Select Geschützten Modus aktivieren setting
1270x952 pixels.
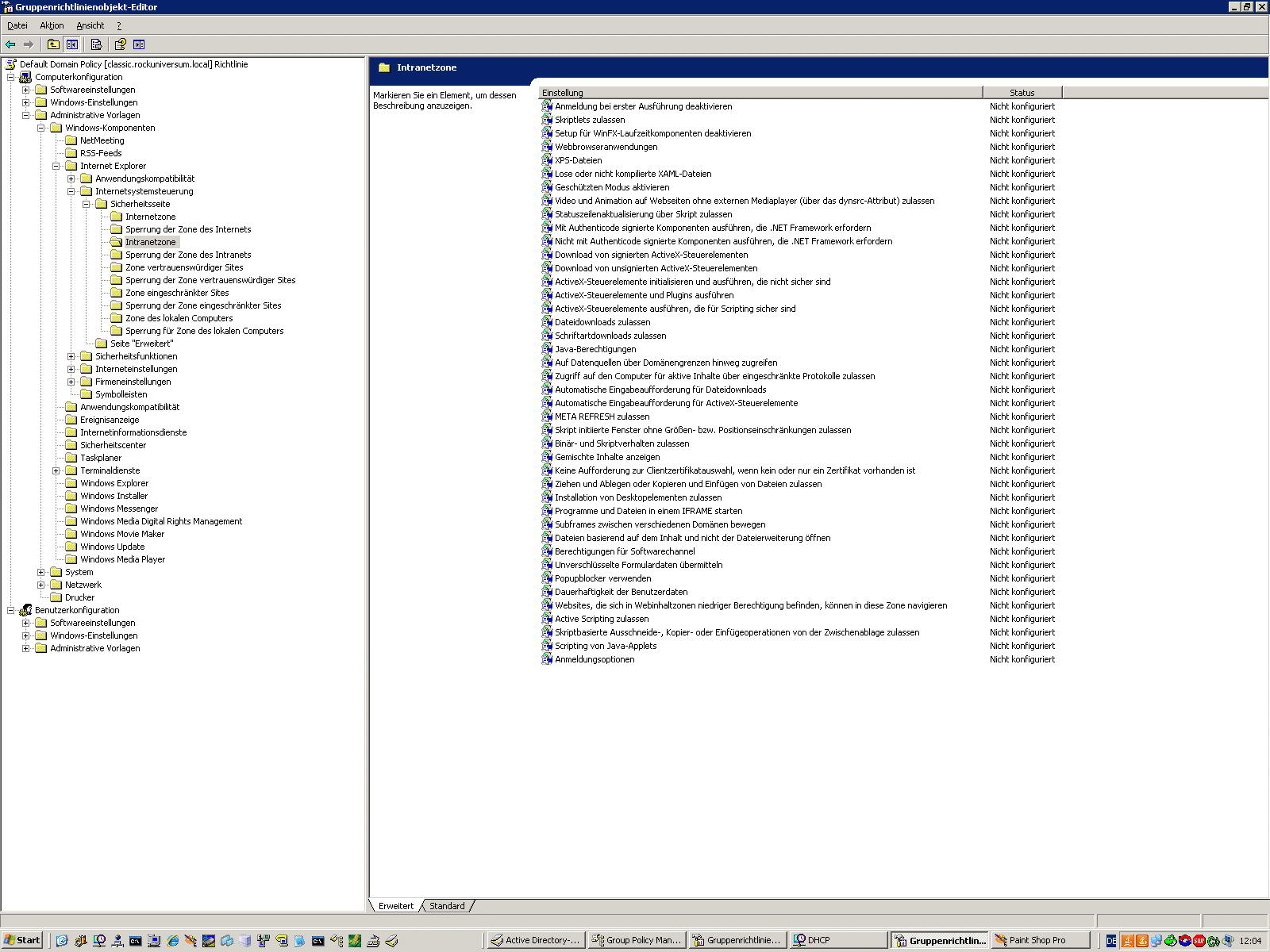[612, 187]
